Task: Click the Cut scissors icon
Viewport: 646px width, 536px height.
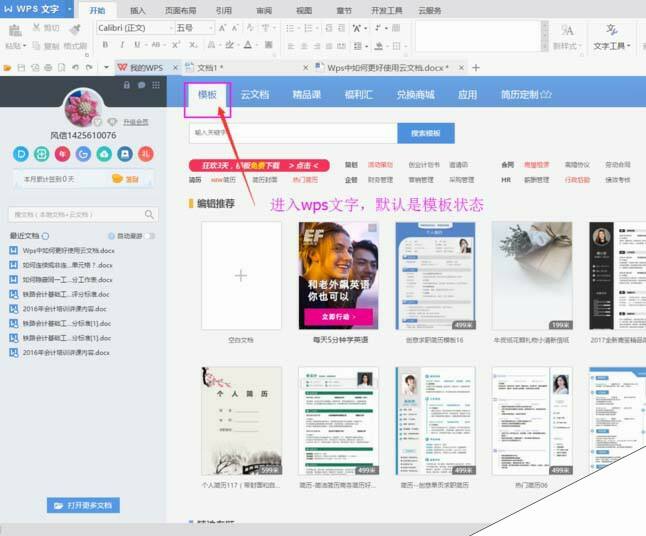Action: [x=36, y=28]
